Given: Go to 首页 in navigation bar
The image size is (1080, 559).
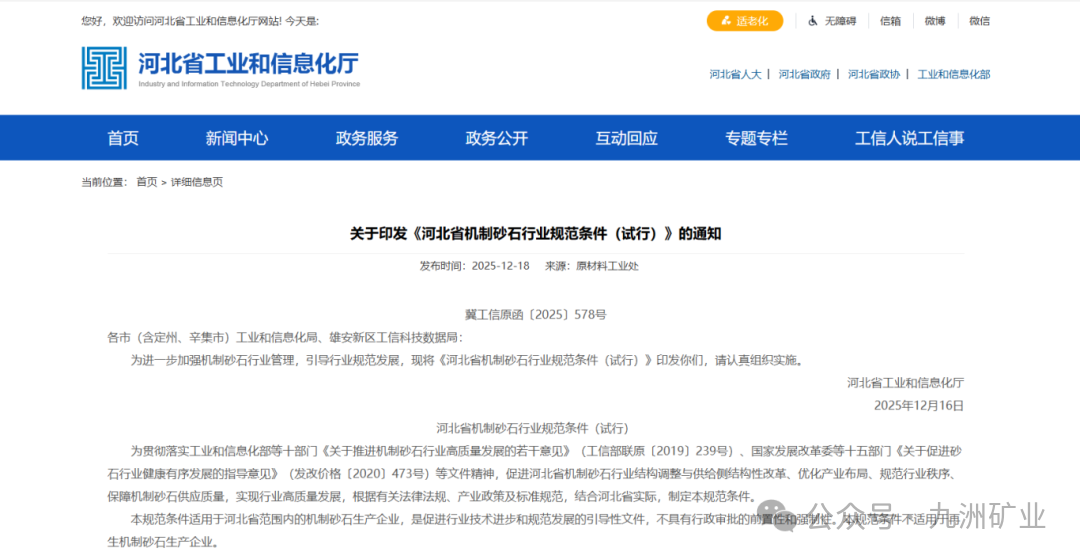Looking at the screenshot, I should [123, 138].
